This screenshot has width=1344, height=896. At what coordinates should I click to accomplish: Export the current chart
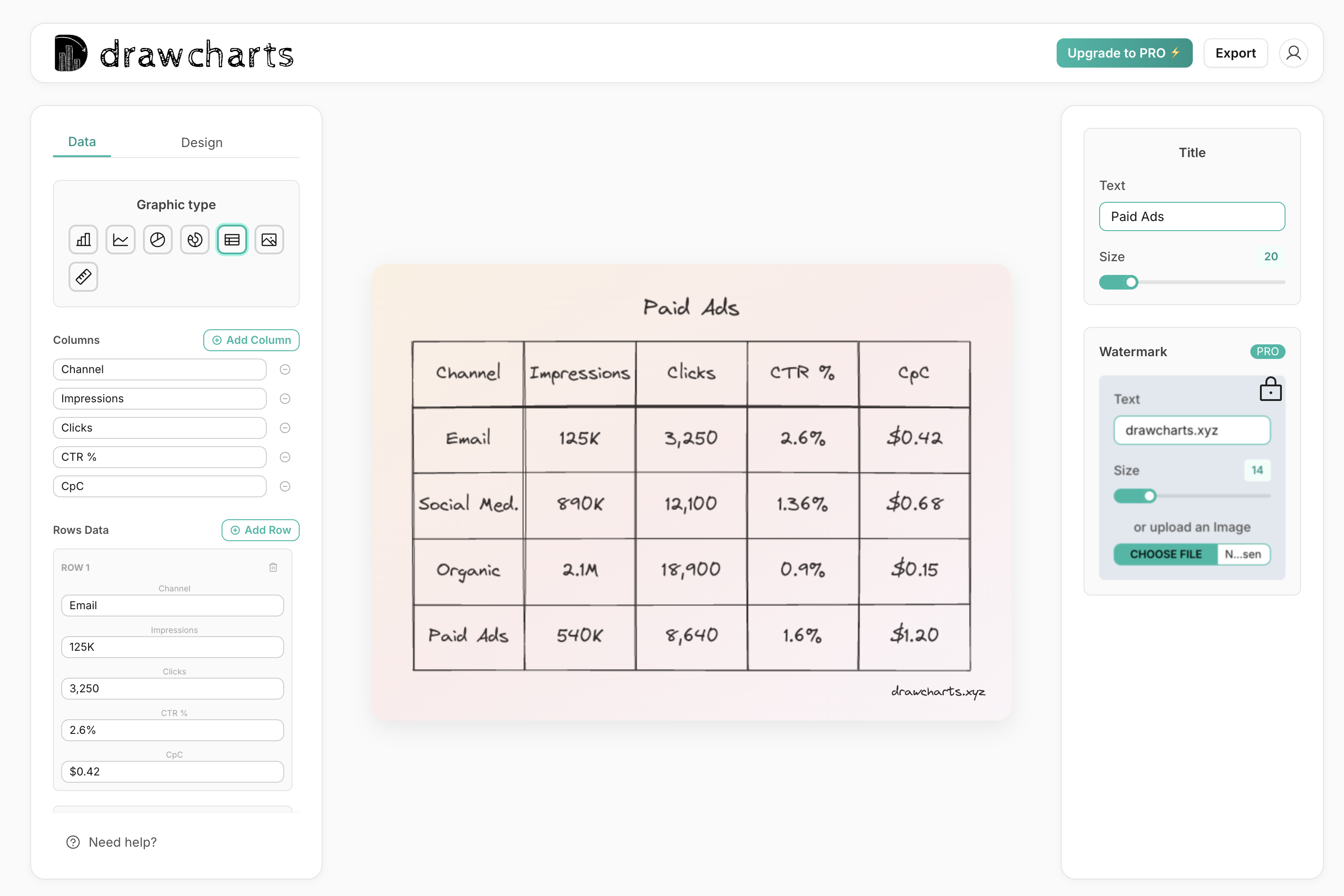tap(1235, 53)
